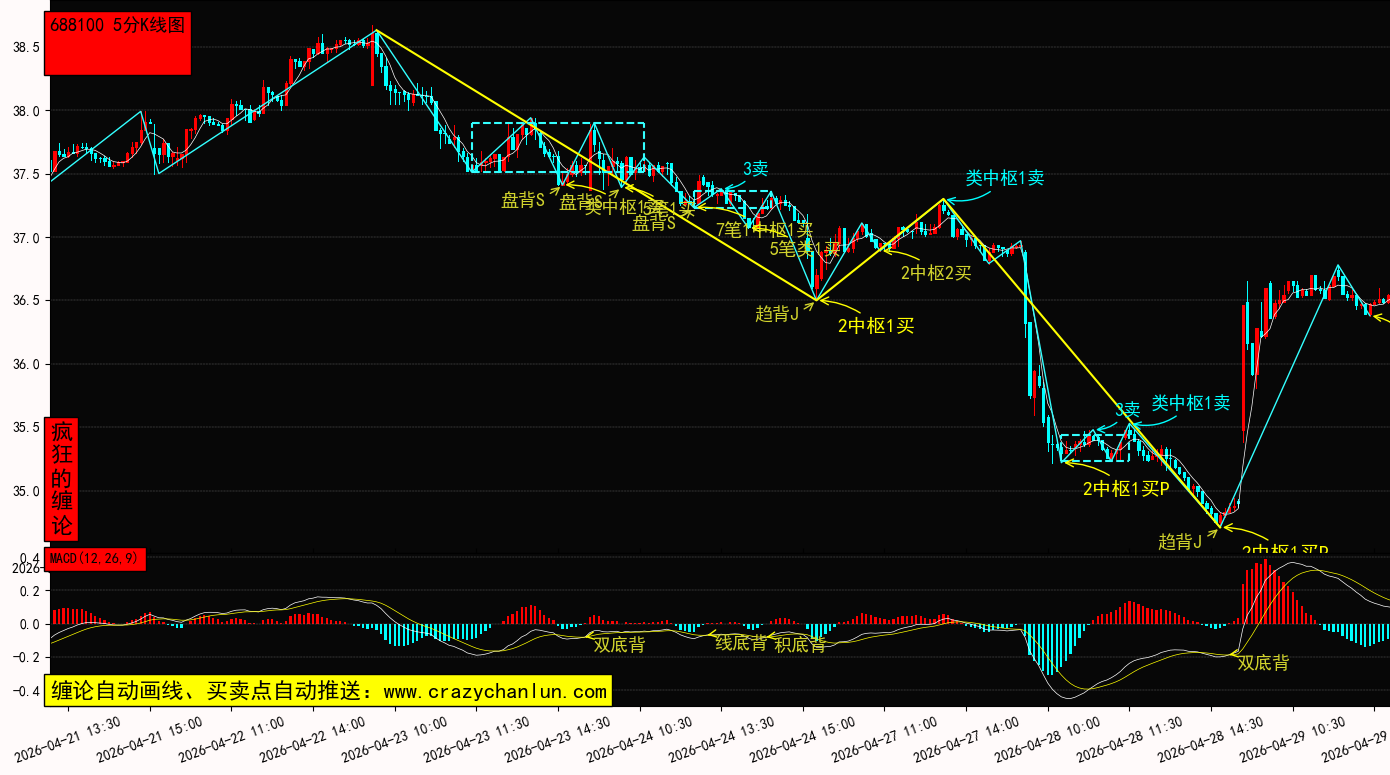Click the 积底背 MACD divergence label
Image resolution: width=1390 pixels, height=775 pixels.
800,645
